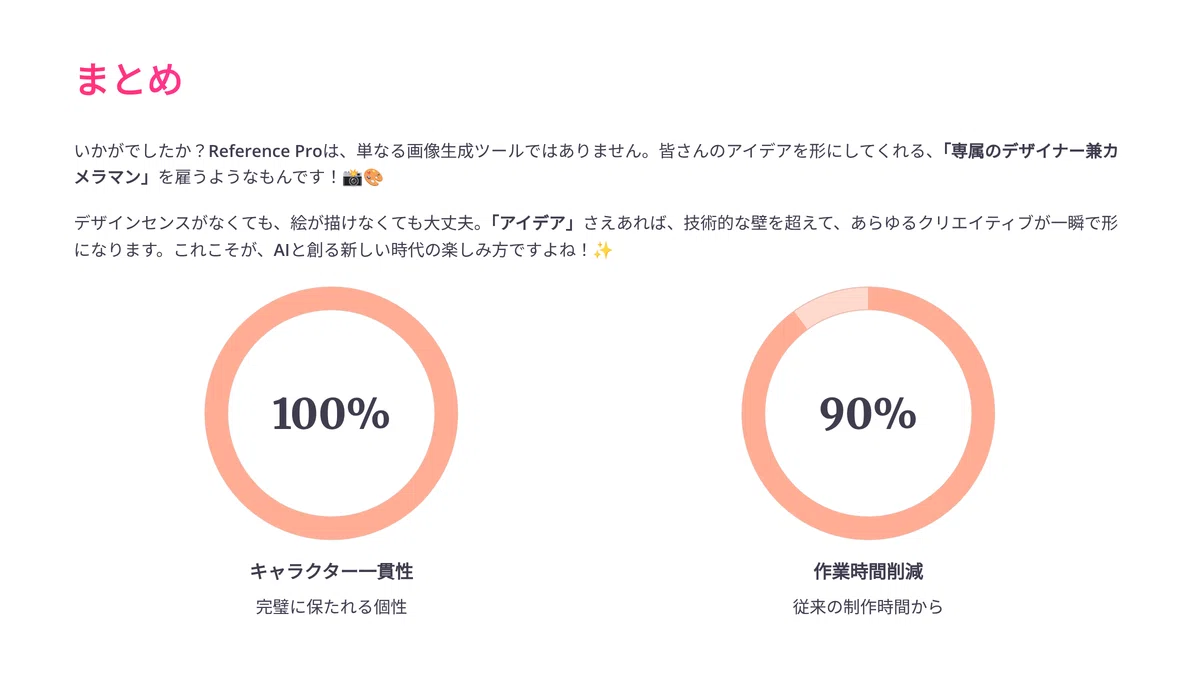
Task: Click the 100% value text
Action: [x=331, y=413]
